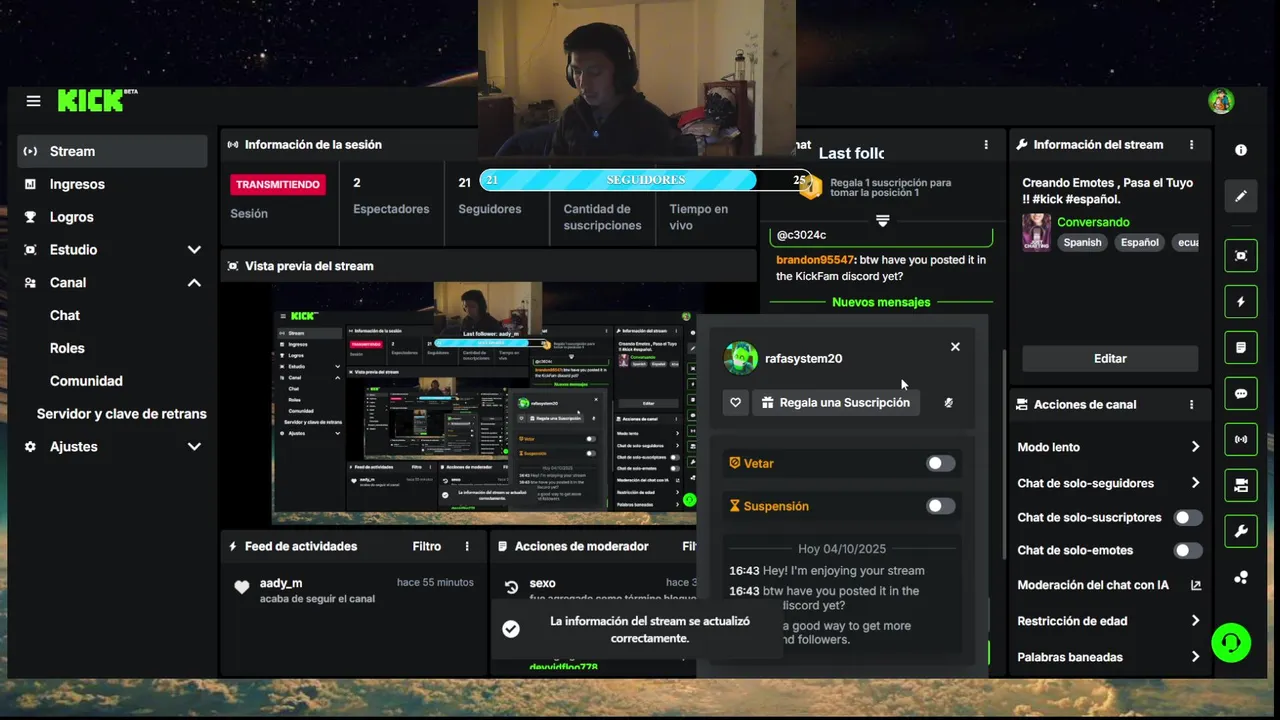
Task: Toggle the Suspensión switch
Action: pos(940,506)
